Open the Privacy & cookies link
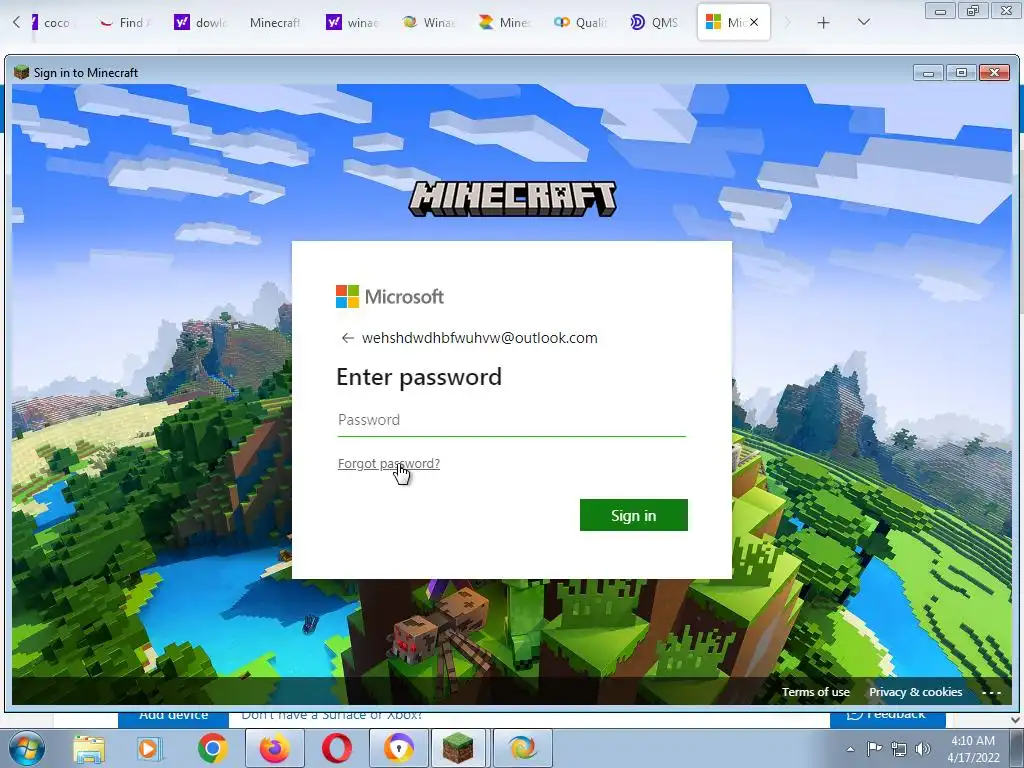Viewport: 1024px width, 768px height. click(x=915, y=692)
